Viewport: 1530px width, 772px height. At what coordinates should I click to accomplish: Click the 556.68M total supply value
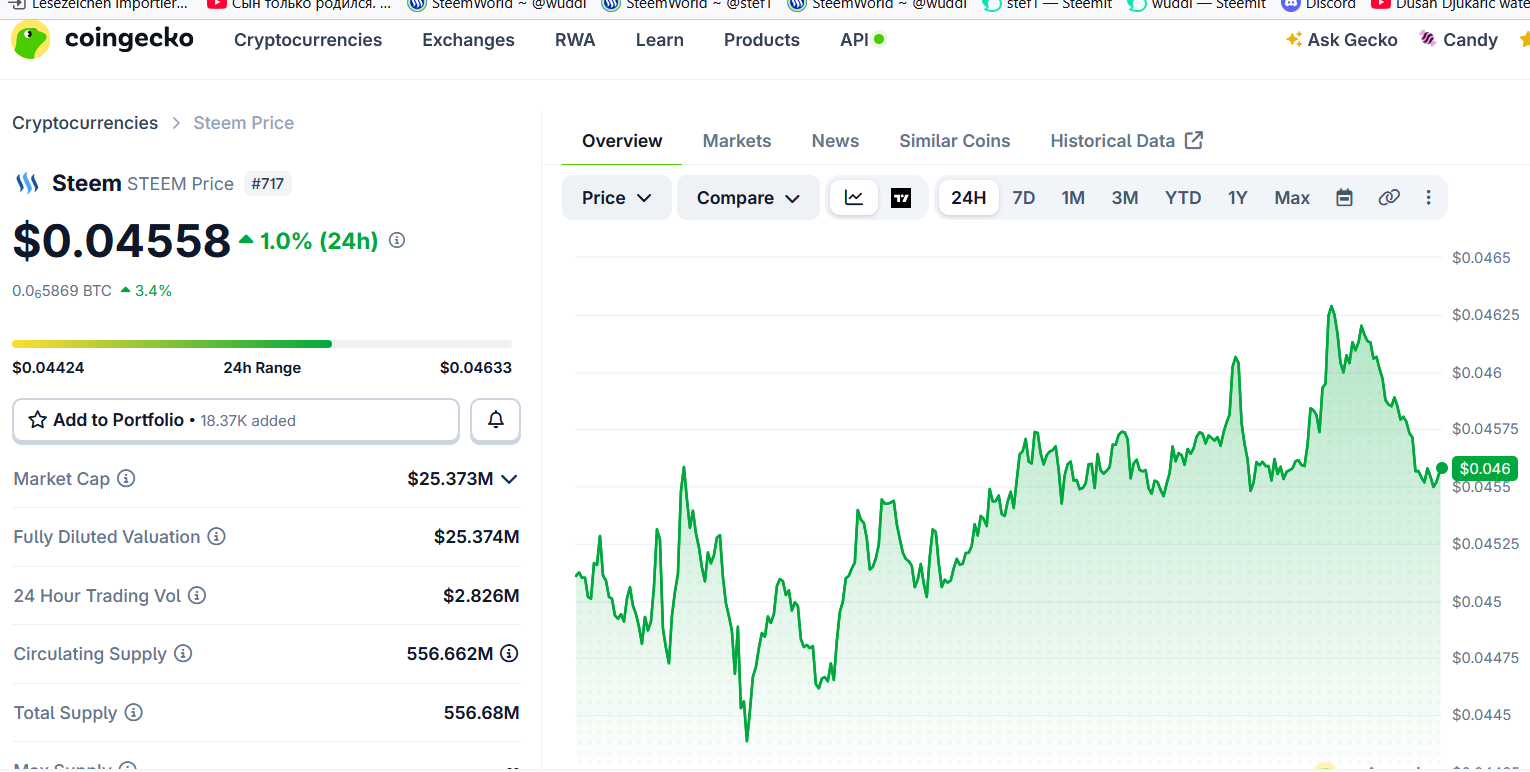[482, 713]
